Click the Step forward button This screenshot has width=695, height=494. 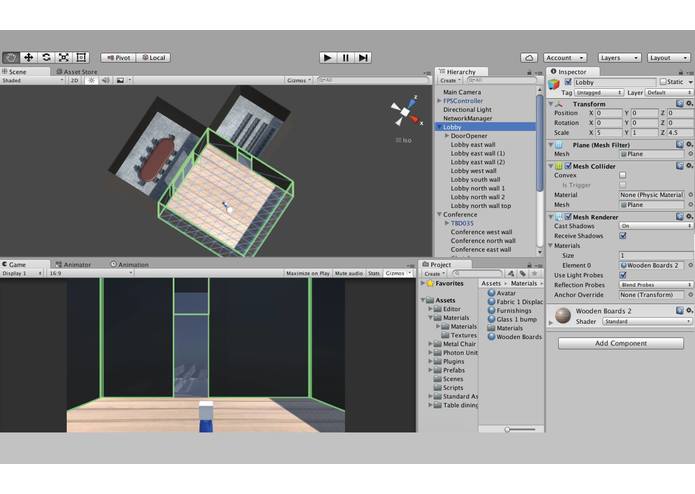(x=363, y=58)
